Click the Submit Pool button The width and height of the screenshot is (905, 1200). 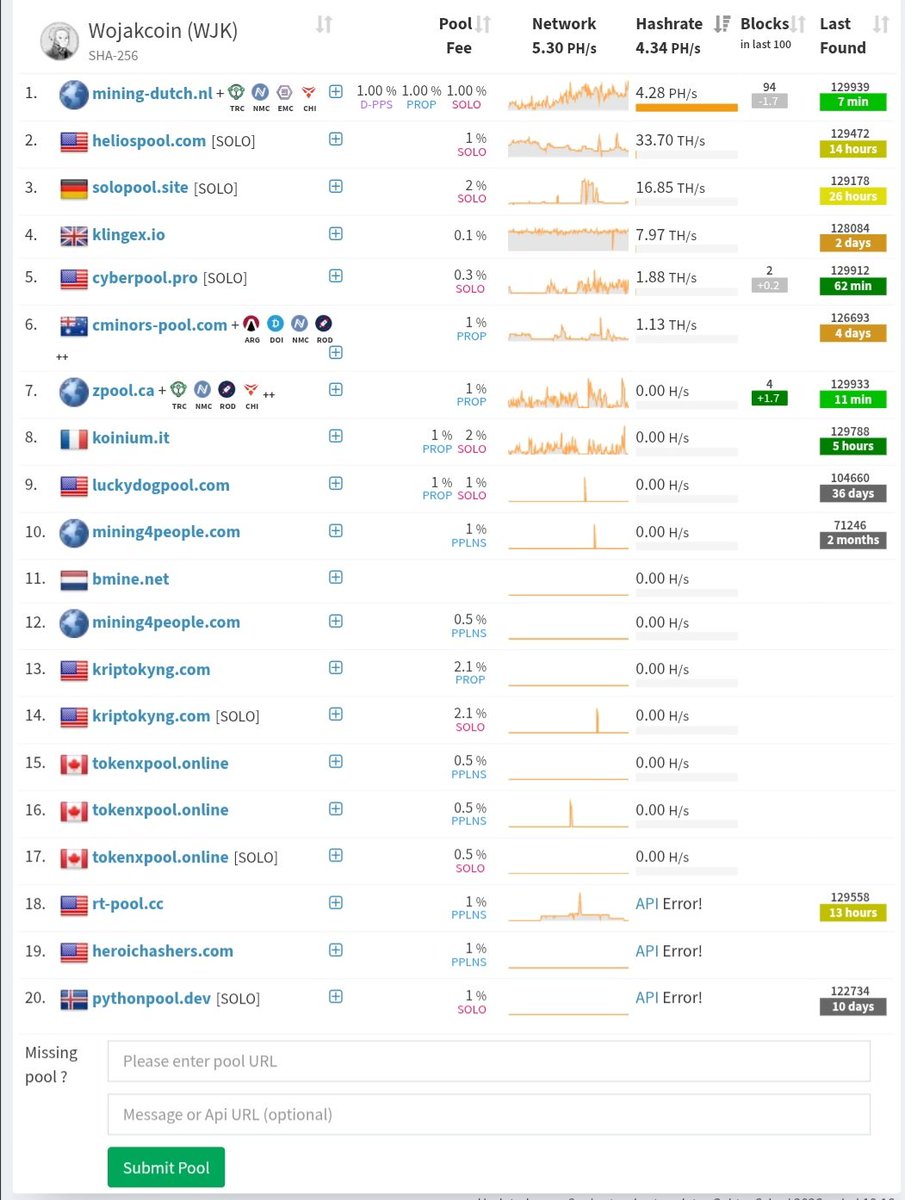(x=166, y=1168)
